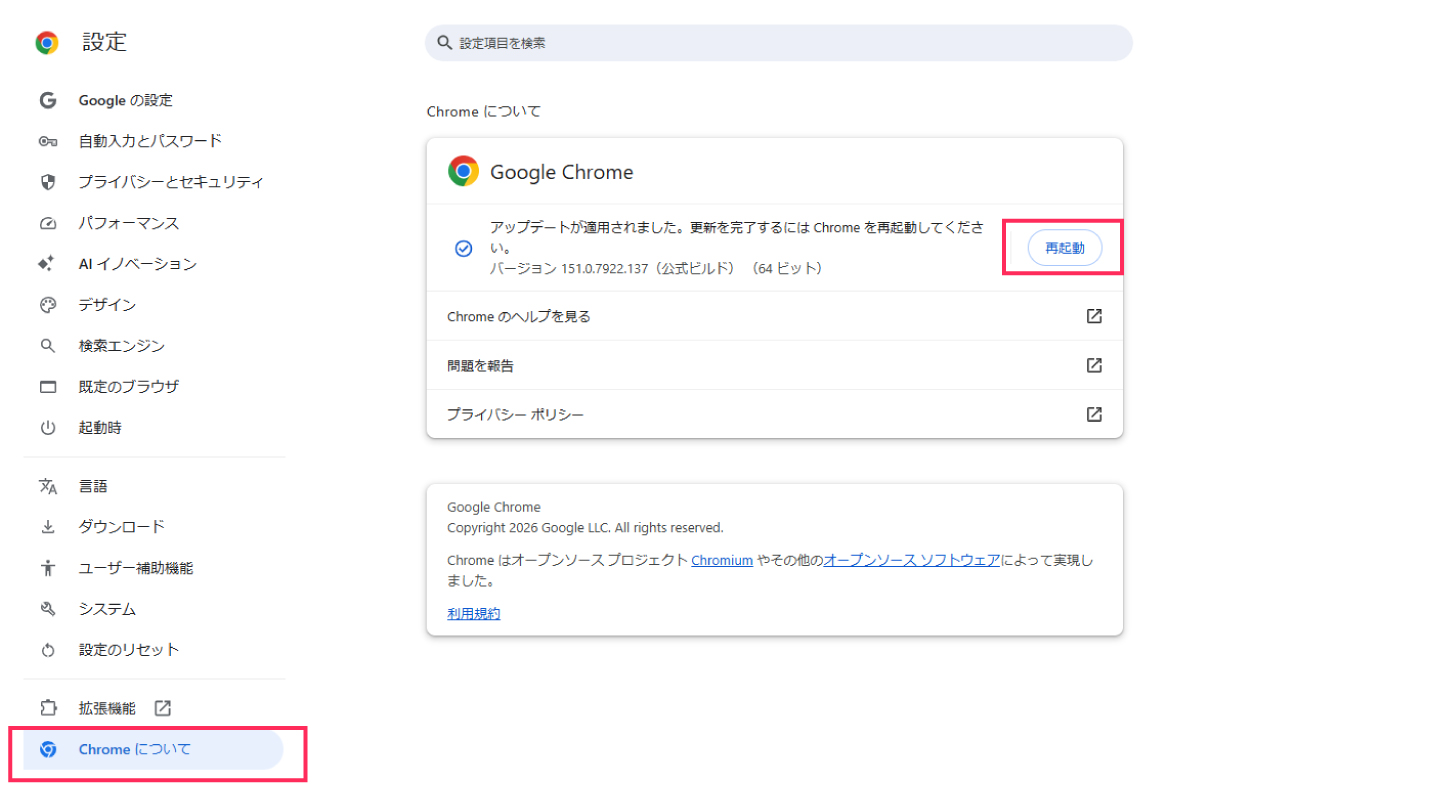The height and width of the screenshot is (800, 1430).
Task: Click the blue checkmark update status icon
Action: tap(463, 248)
